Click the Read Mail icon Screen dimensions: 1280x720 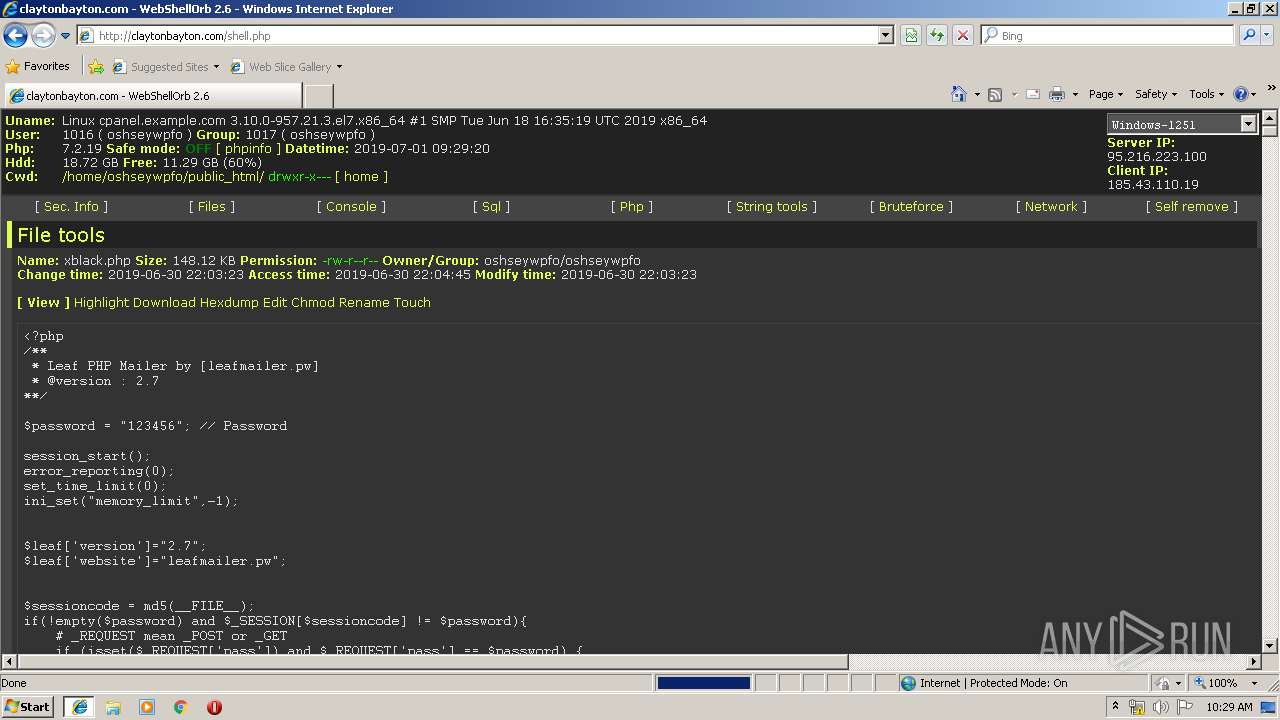coord(1033,94)
